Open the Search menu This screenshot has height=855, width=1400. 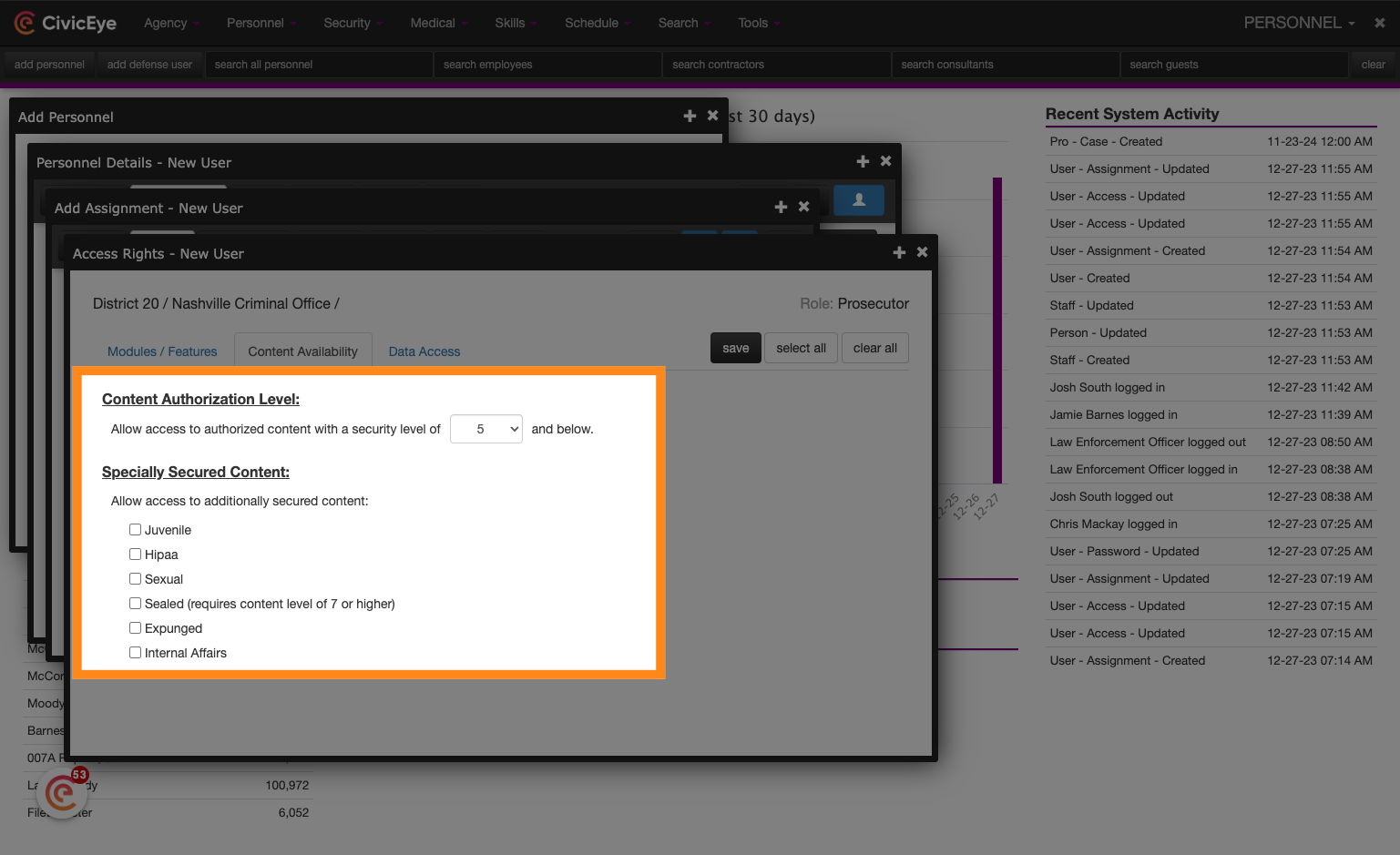[x=684, y=23]
